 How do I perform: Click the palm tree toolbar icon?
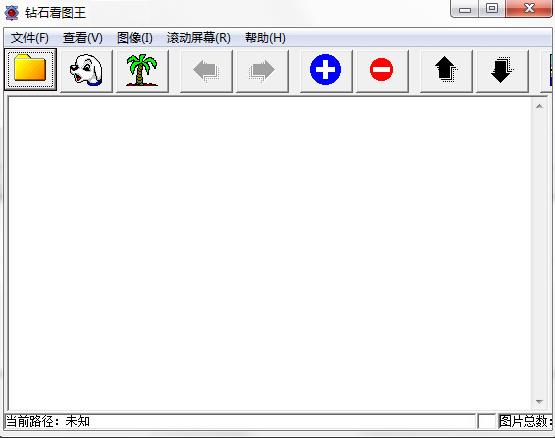(x=142, y=70)
